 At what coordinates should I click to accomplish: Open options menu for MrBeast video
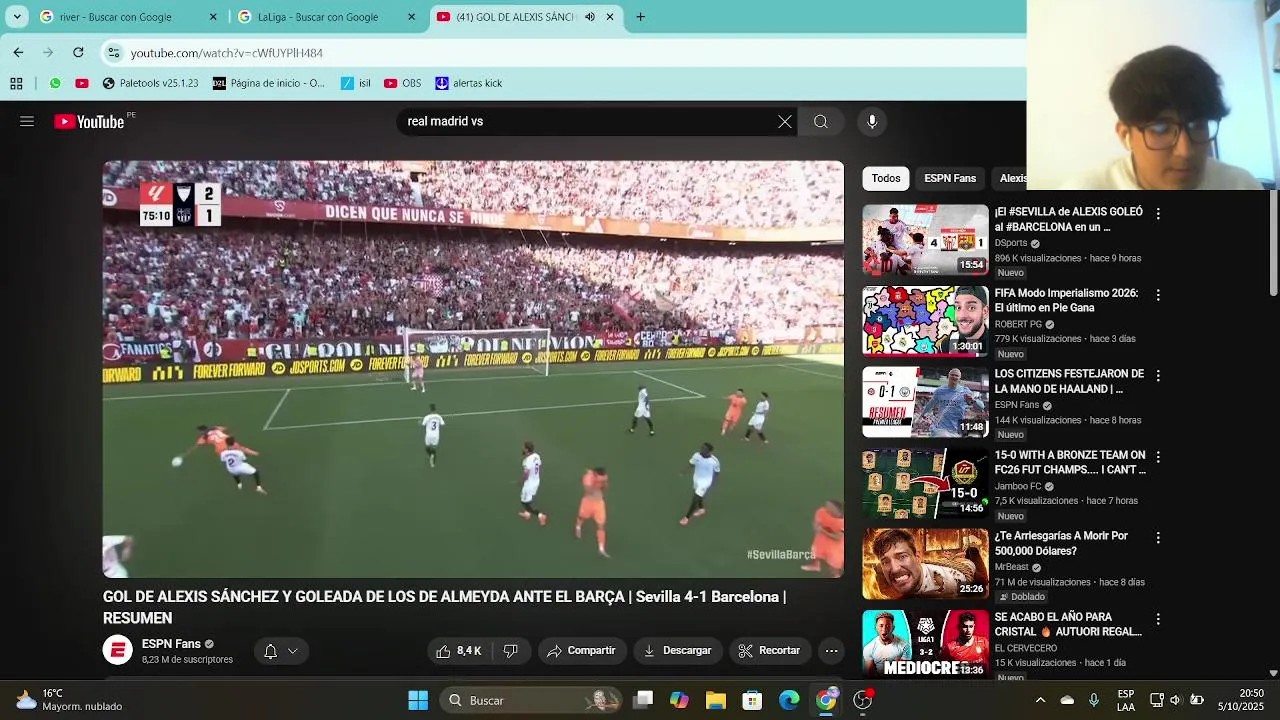[x=1158, y=538]
